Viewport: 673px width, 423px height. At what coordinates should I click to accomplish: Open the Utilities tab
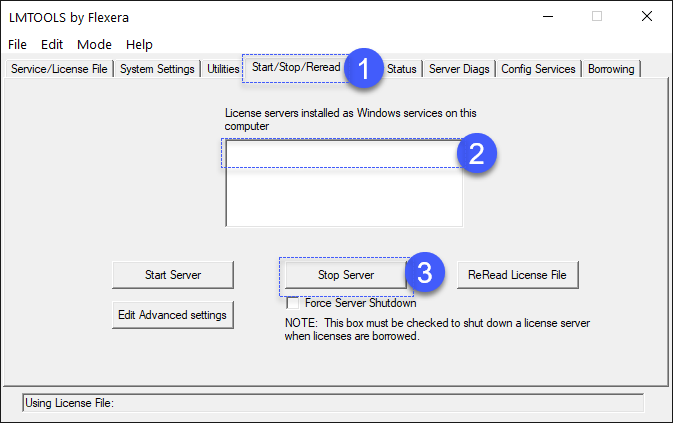223,69
